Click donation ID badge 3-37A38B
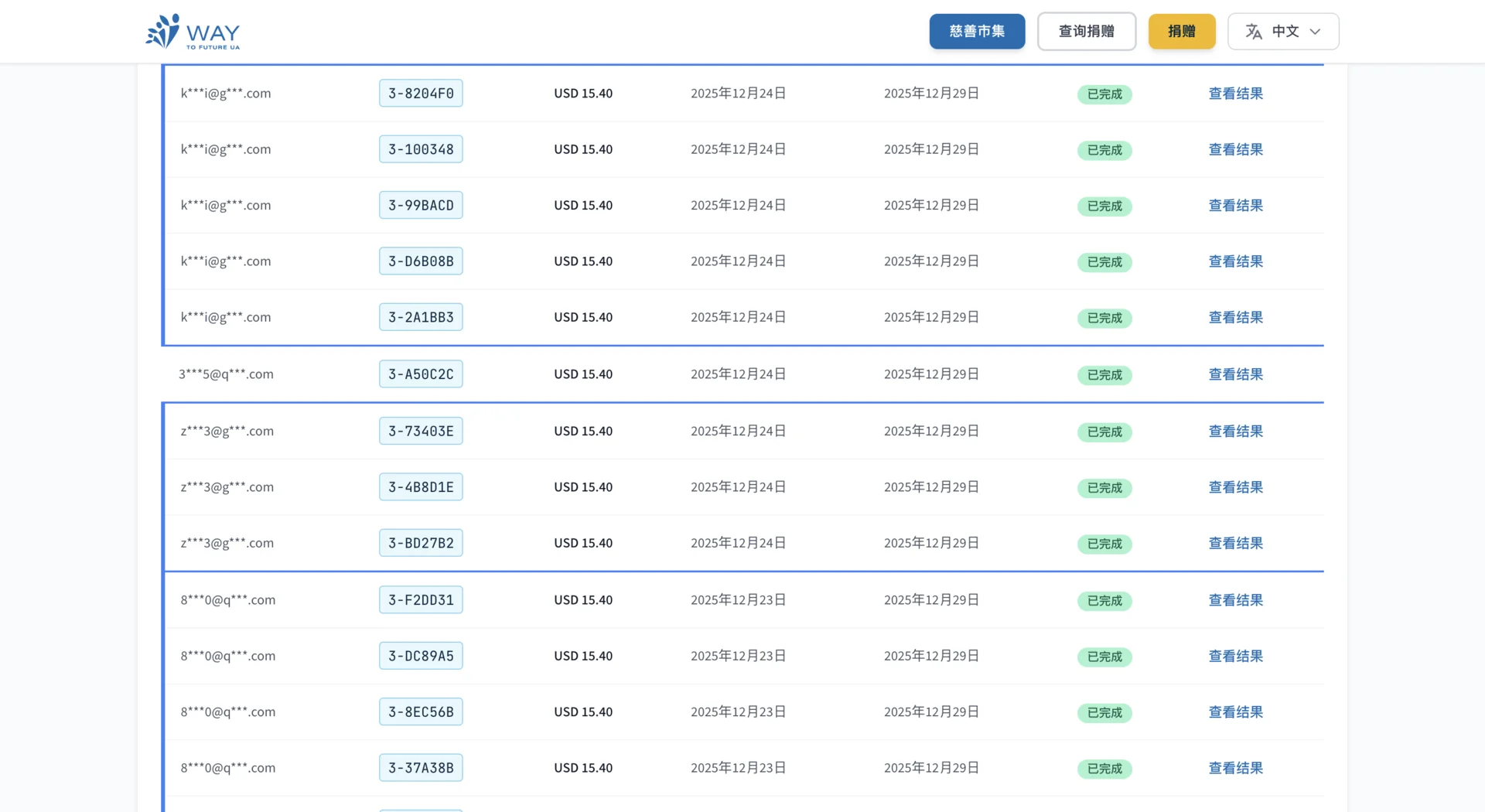 coord(421,768)
